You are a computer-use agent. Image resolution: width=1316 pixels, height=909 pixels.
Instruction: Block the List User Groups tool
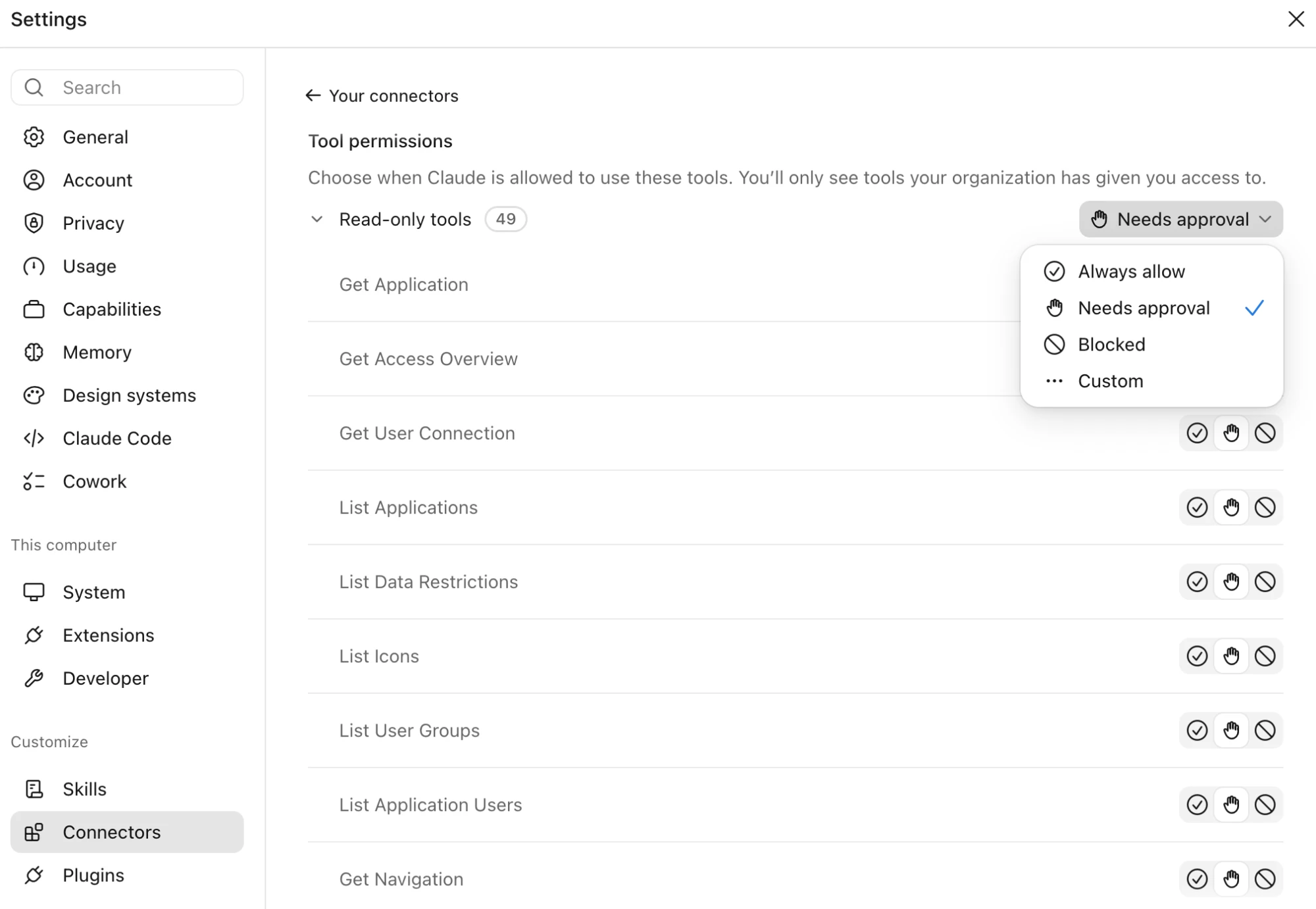click(1265, 730)
